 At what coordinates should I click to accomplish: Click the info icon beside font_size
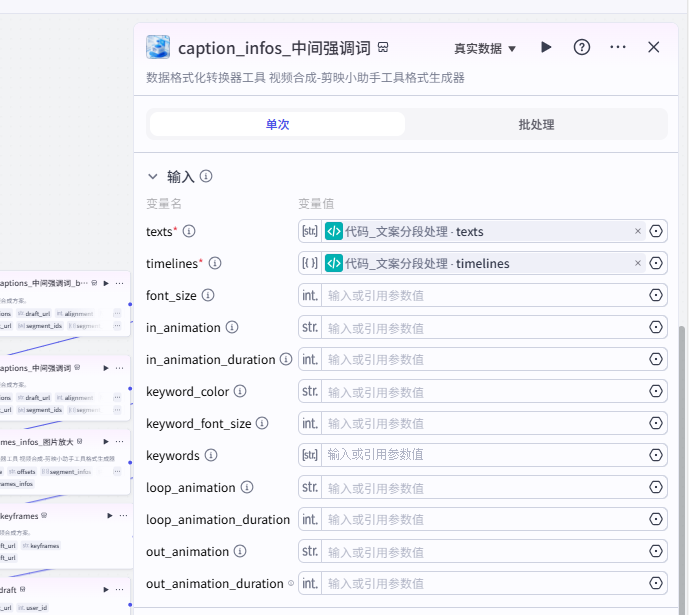[x=208, y=295]
